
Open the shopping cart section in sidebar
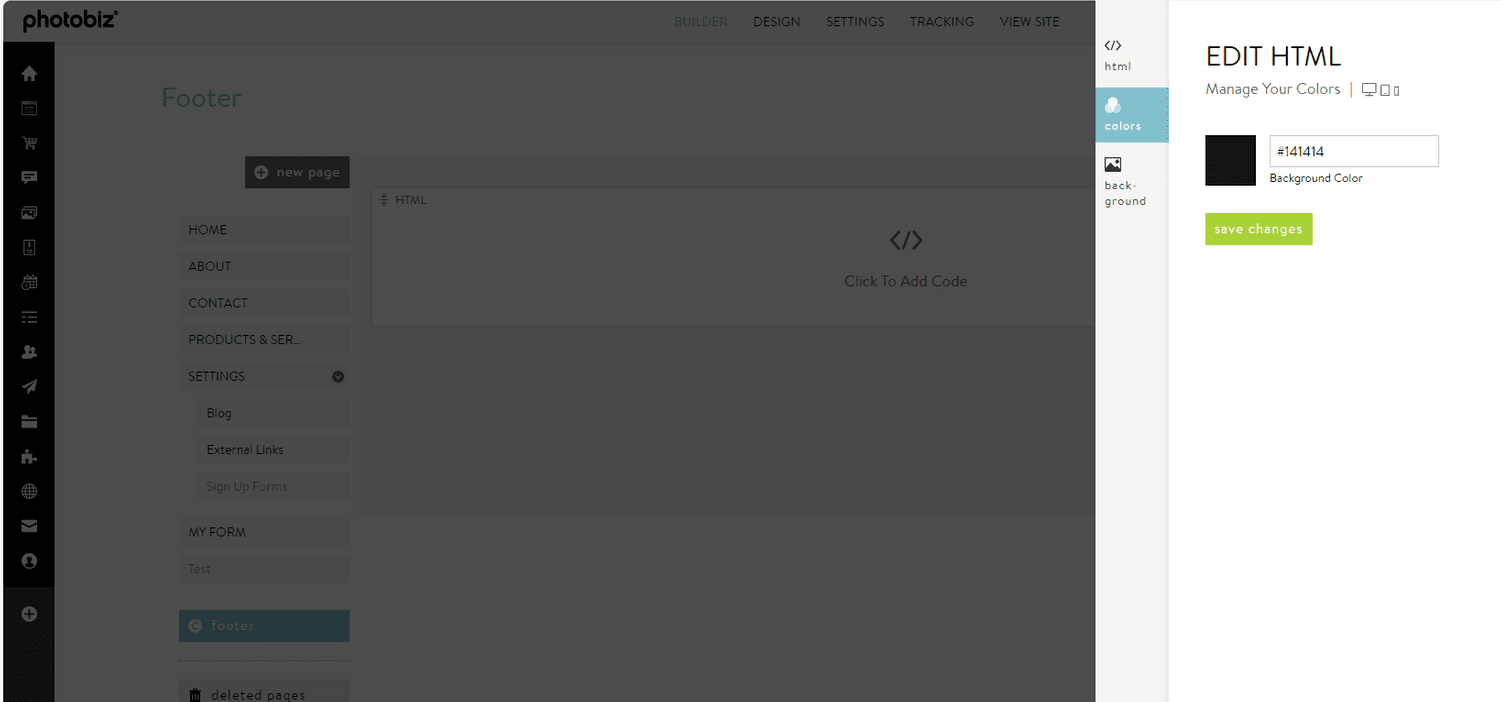coord(29,143)
